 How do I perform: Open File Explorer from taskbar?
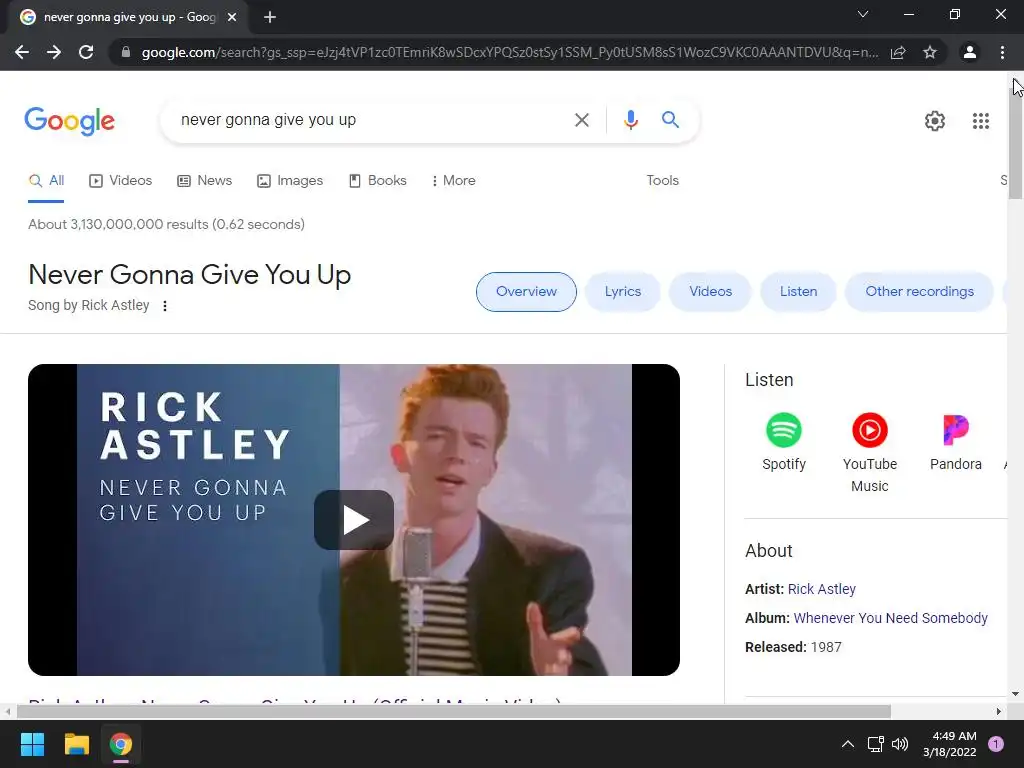tap(76, 744)
